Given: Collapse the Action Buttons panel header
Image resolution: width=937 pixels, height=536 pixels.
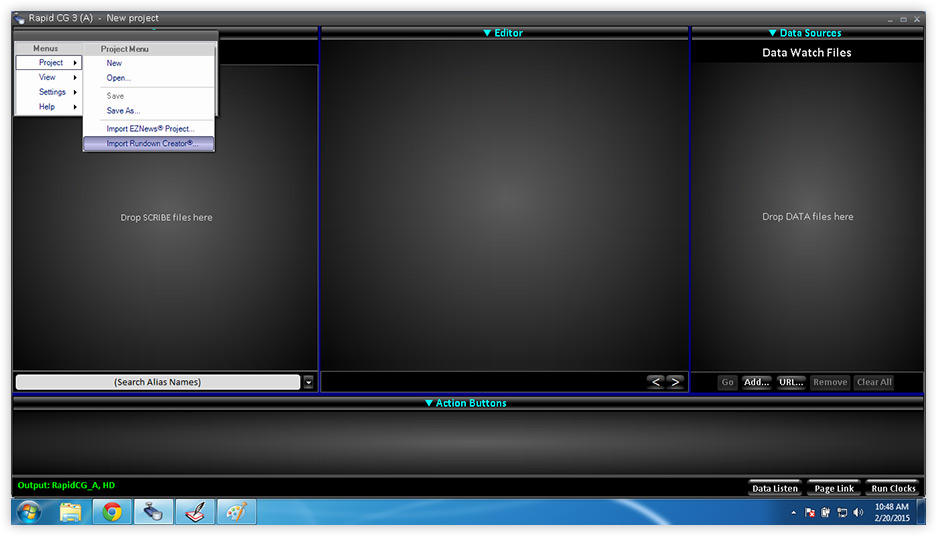Looking at the screenshot, I should (466, 403).
